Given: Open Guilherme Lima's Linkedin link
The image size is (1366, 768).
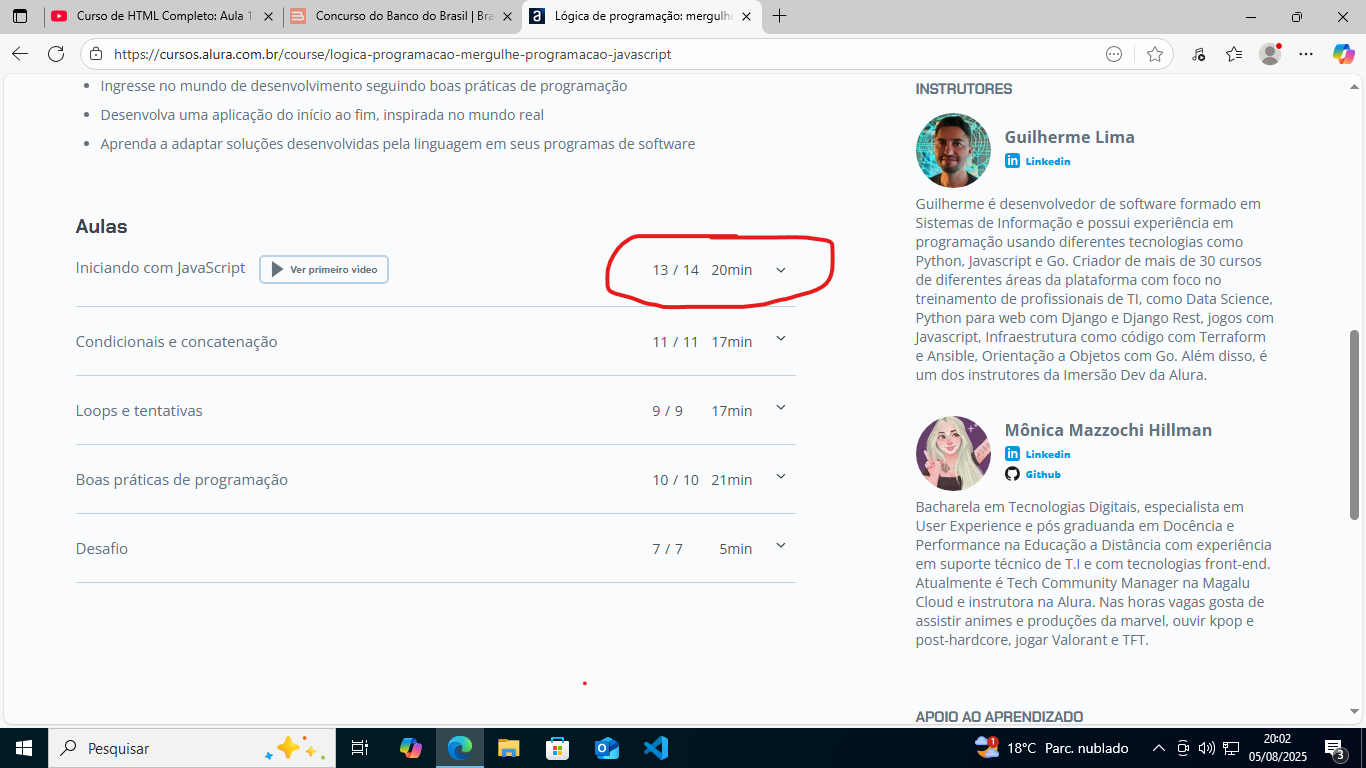Looking at the screenshot, I should (1038, 161).
